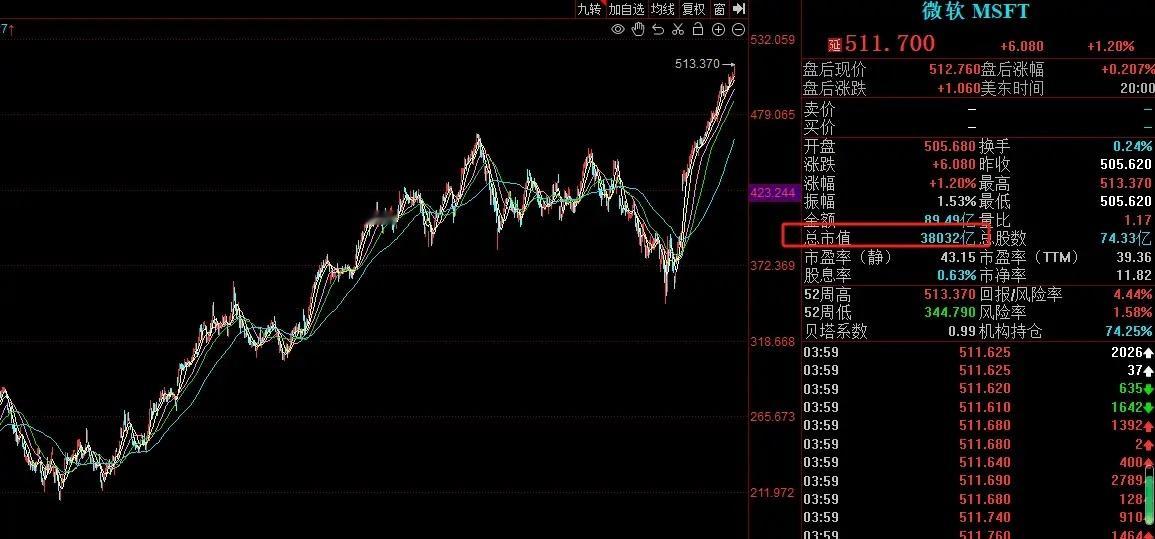Zoom out with the minus circle icon
The image size is (1155, 539).
coord(737,29)
